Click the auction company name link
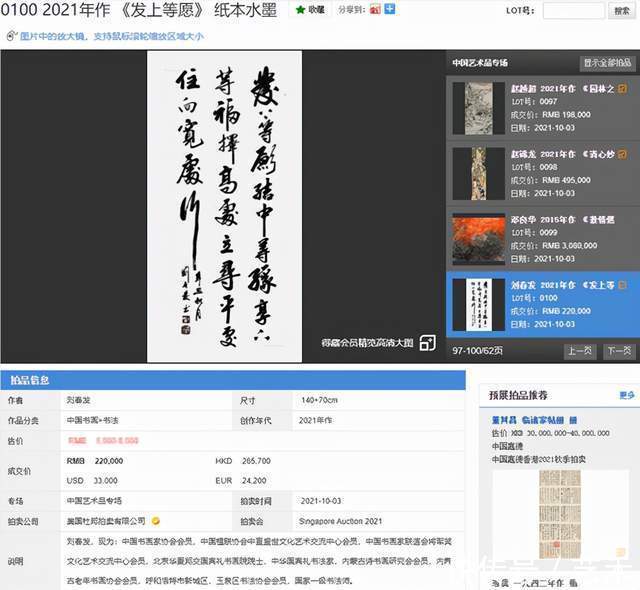 [x=106, y=521]
